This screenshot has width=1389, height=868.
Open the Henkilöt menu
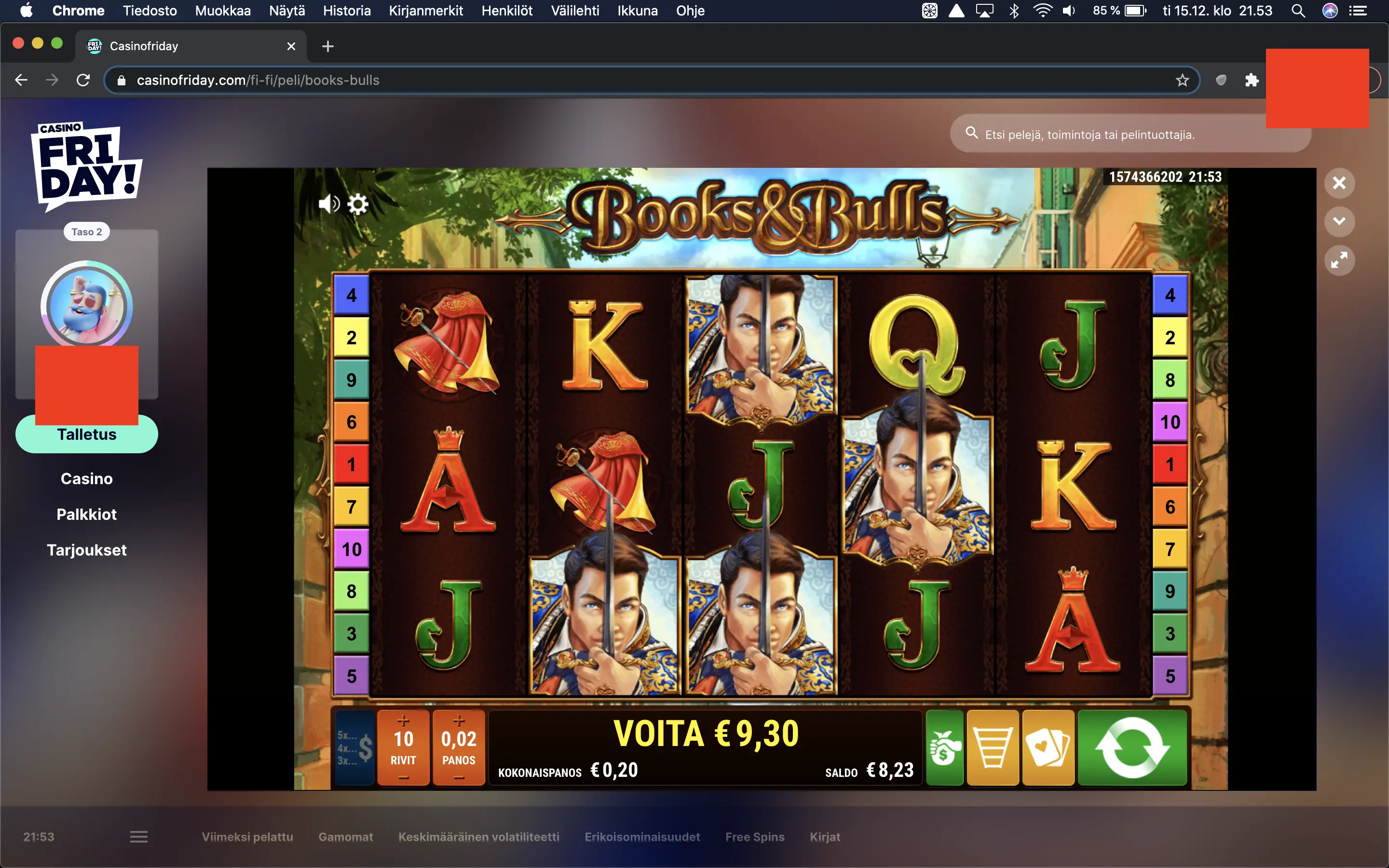coord(507,10)
